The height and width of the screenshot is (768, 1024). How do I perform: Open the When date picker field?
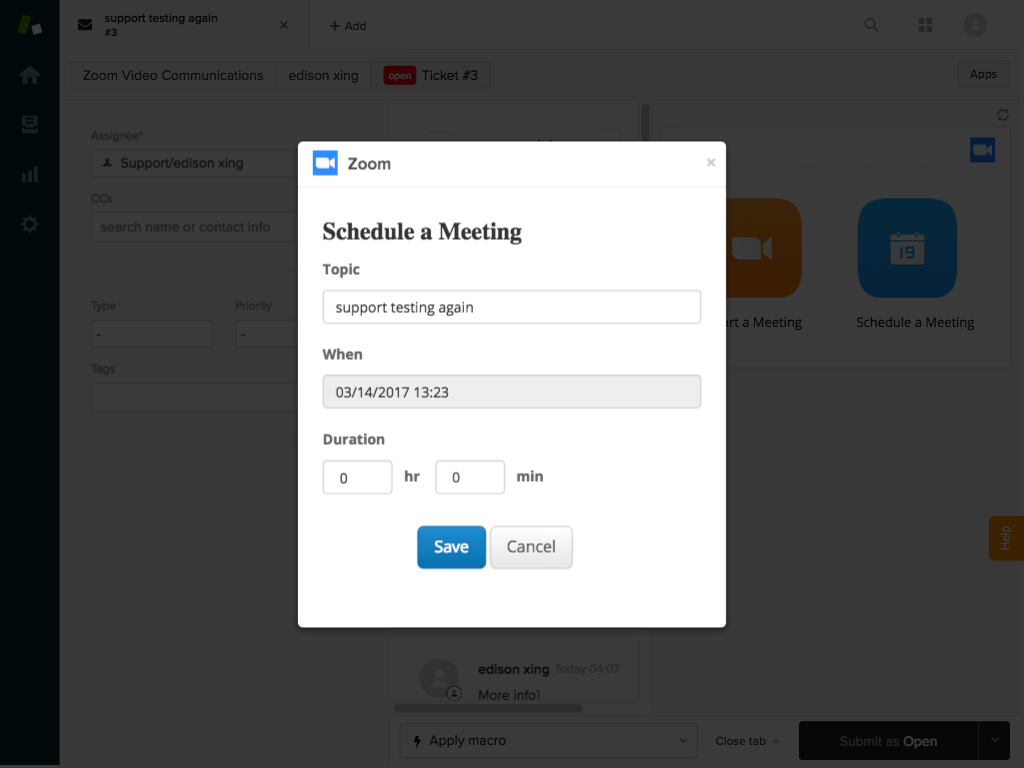pyautogui.click(x=511, y=392)
